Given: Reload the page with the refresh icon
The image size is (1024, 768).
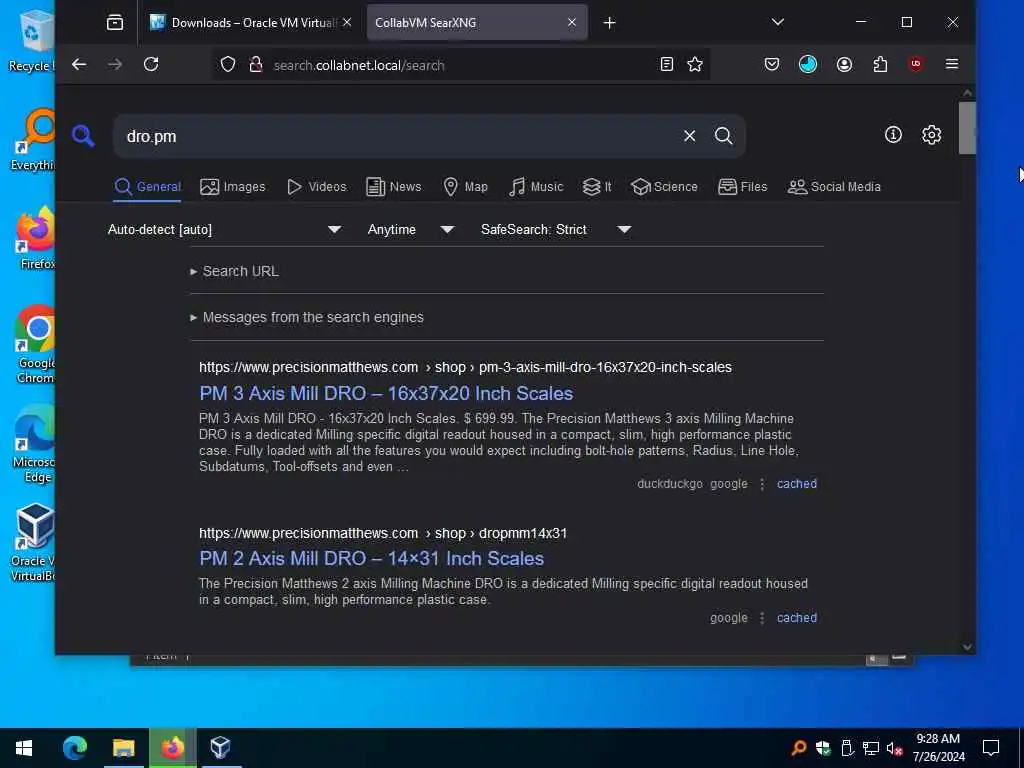Looking at the screenshot, I should pos(151,64).
